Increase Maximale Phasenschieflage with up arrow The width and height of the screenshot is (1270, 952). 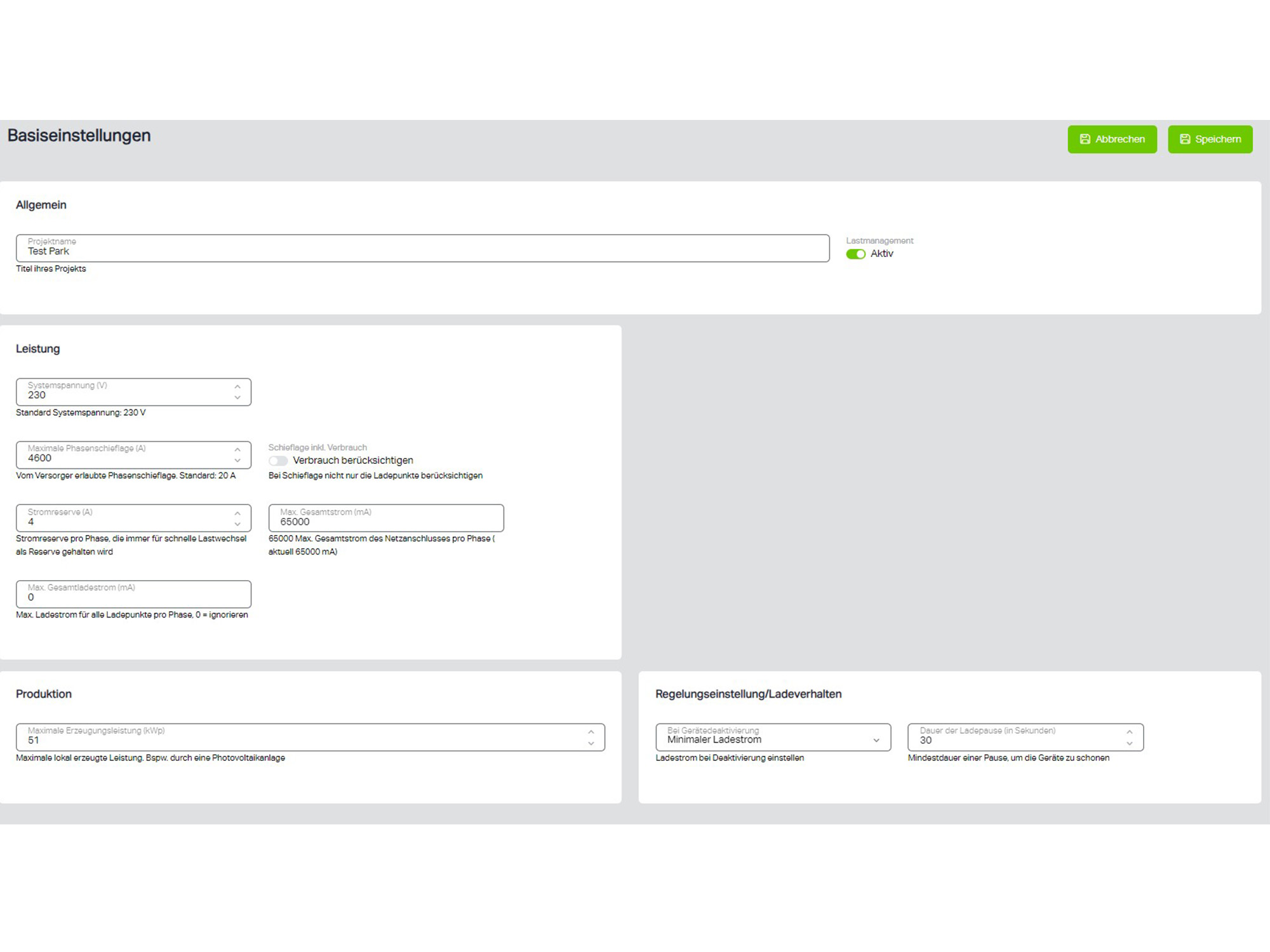coord(237,449)
